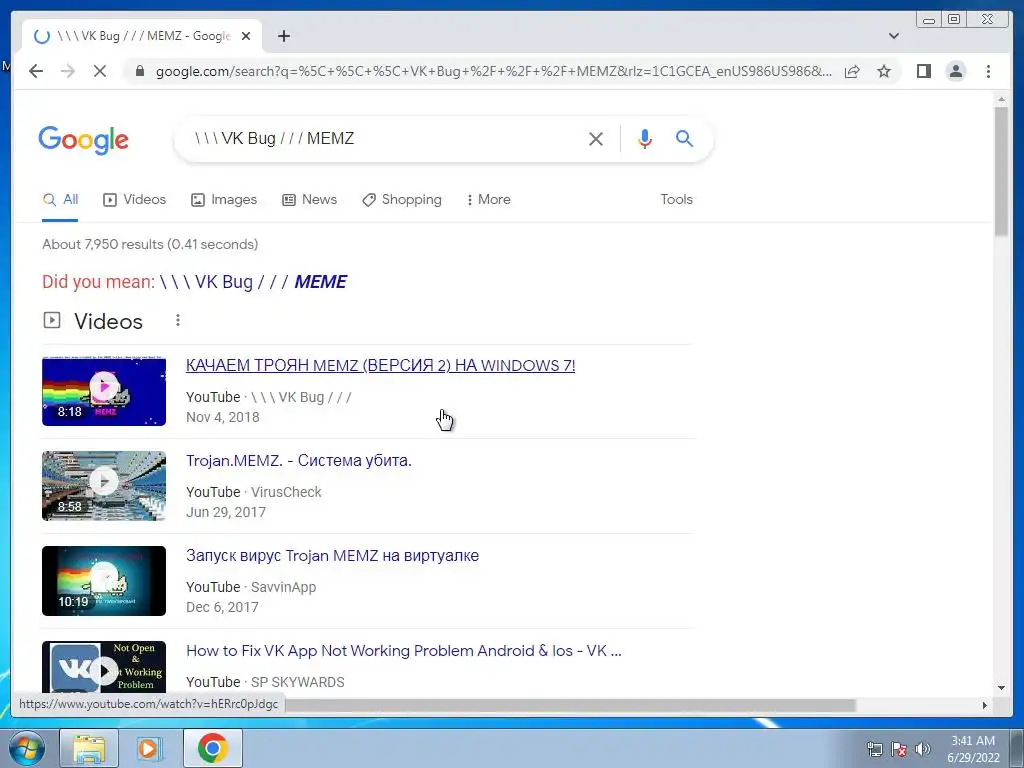Clear the search box text
The height and width of the screenshot is (768, 1024).
[x=596, y=138]
